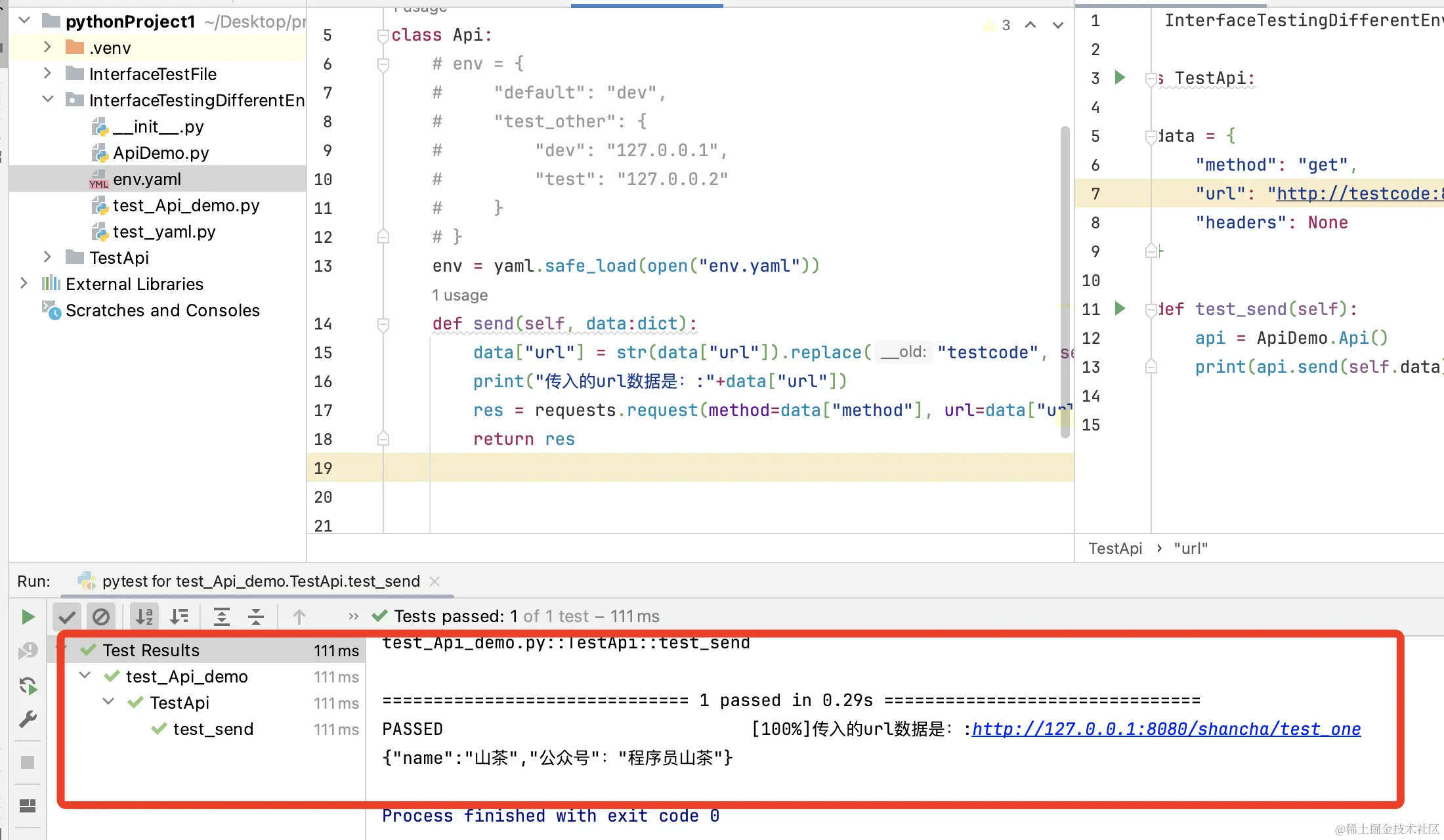Toggle Show Ignored tests filter
Screen dimensions: 1444x840
point(101,617)
